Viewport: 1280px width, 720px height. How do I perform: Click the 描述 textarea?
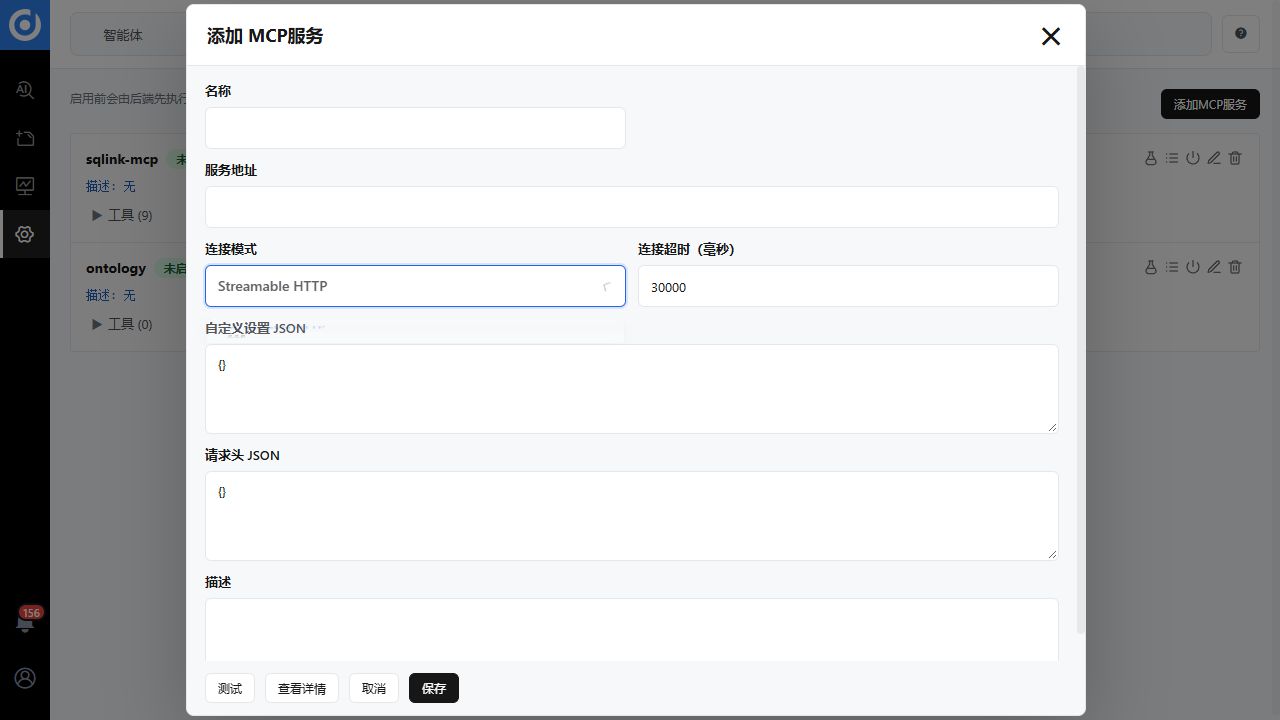[632, 630]
